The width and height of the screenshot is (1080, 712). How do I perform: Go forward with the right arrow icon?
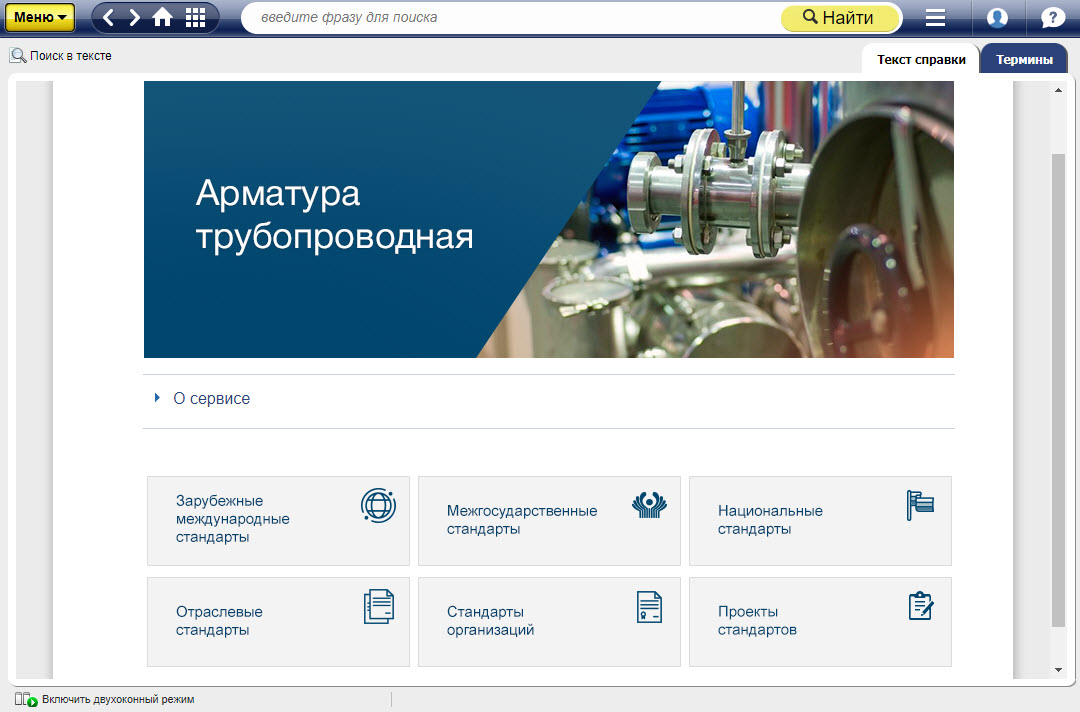point(134,17)
